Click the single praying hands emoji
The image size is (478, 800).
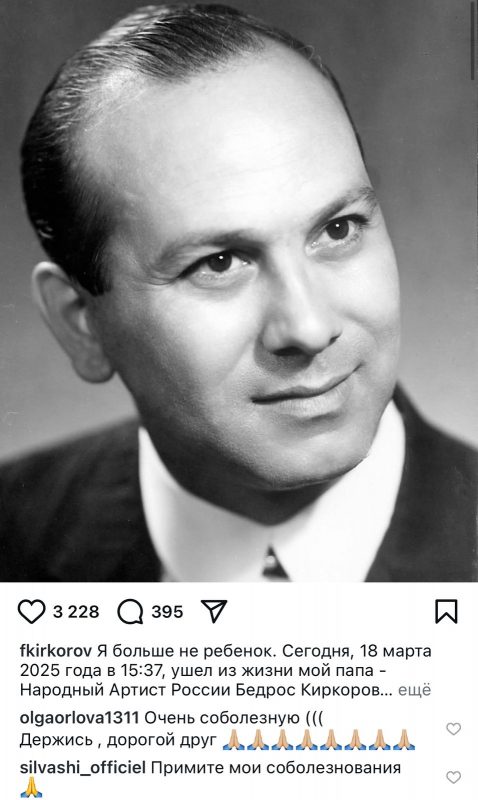[31, 788]
